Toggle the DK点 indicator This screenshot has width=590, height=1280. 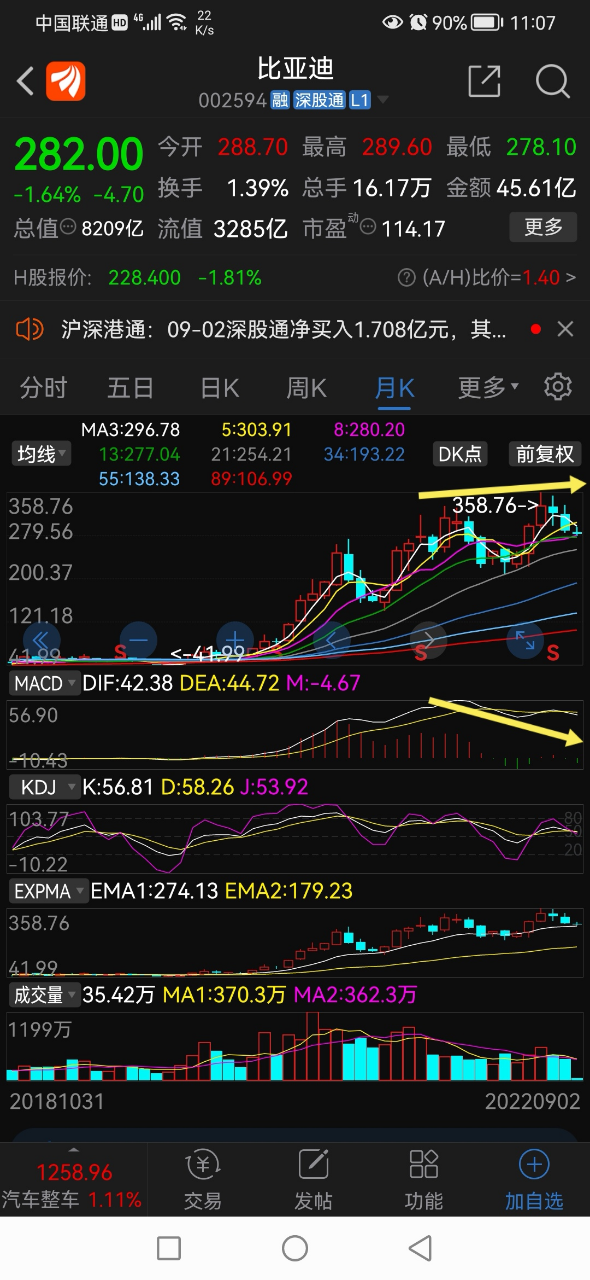460,453
